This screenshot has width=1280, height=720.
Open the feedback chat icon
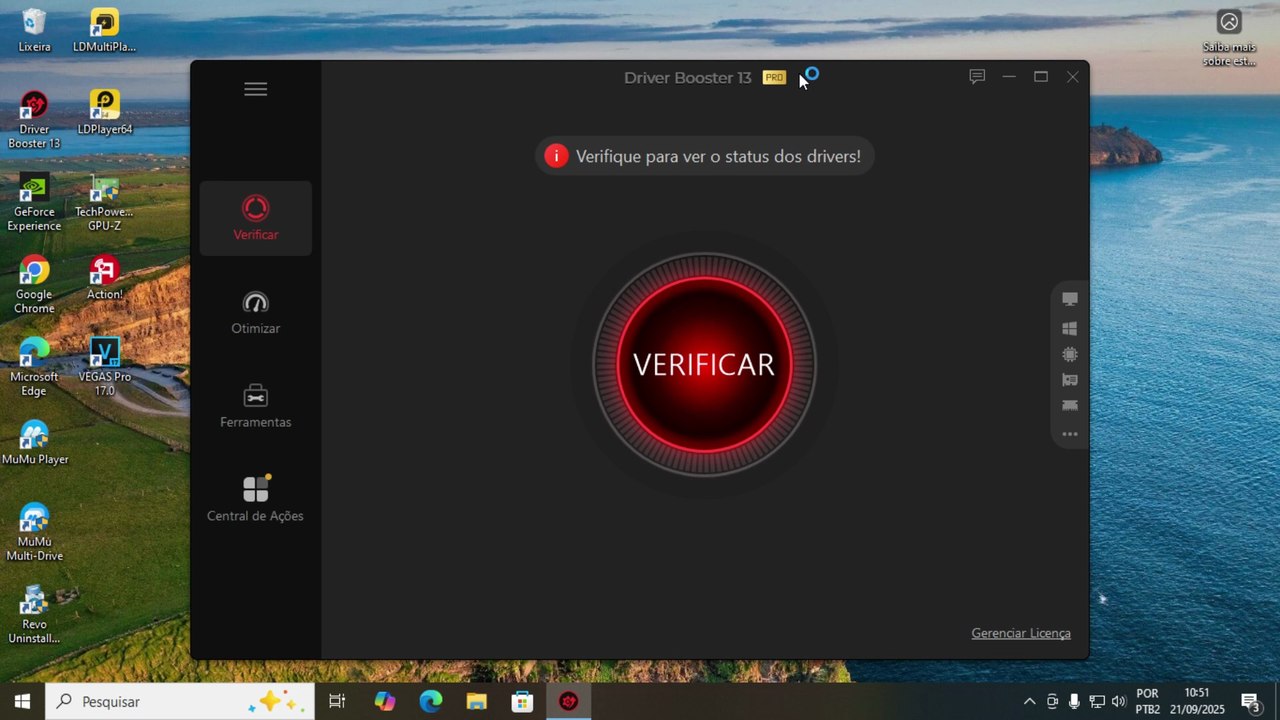coord(977,77)
